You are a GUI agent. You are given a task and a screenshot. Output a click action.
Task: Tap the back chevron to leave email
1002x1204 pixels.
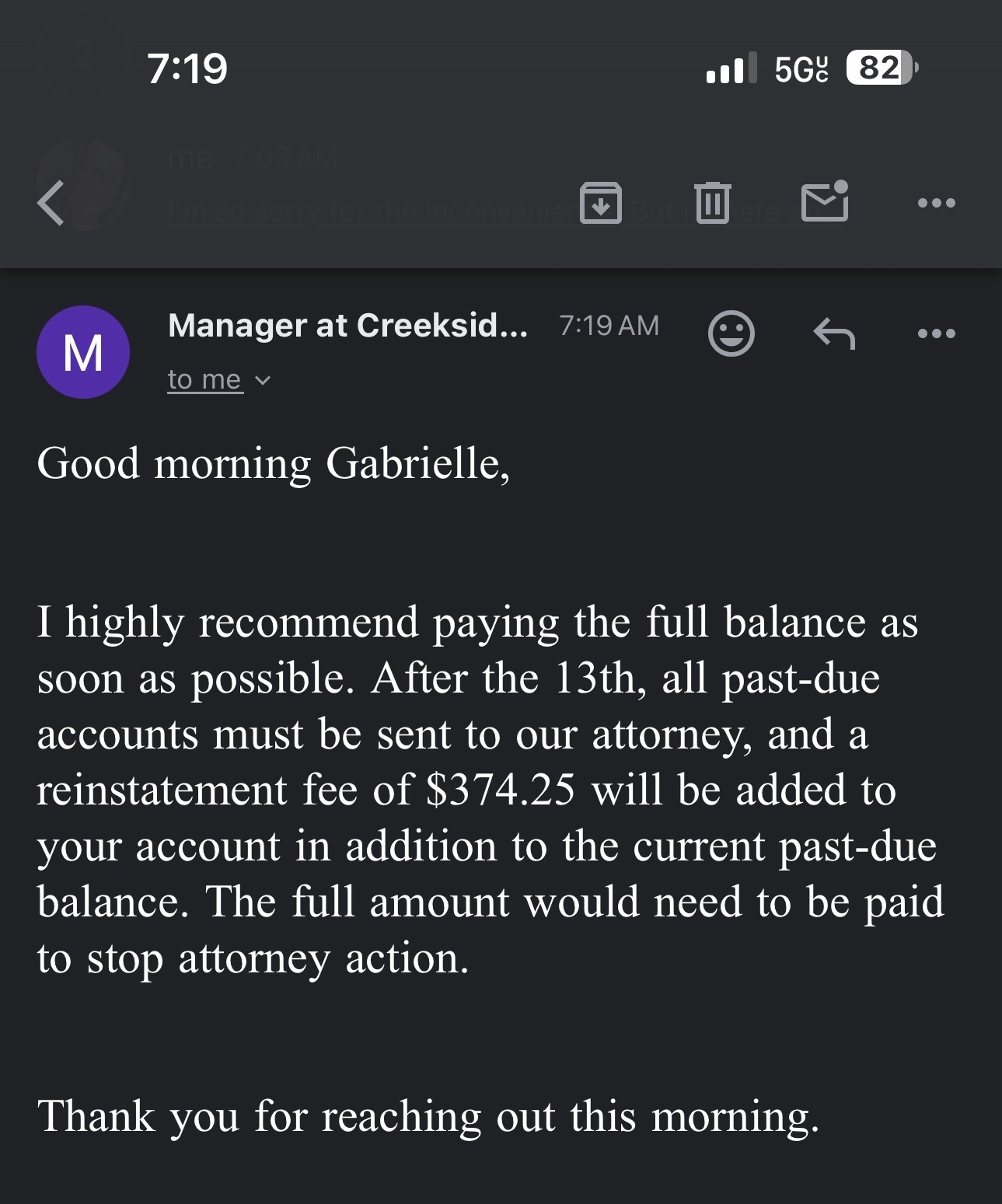point(51,203)
